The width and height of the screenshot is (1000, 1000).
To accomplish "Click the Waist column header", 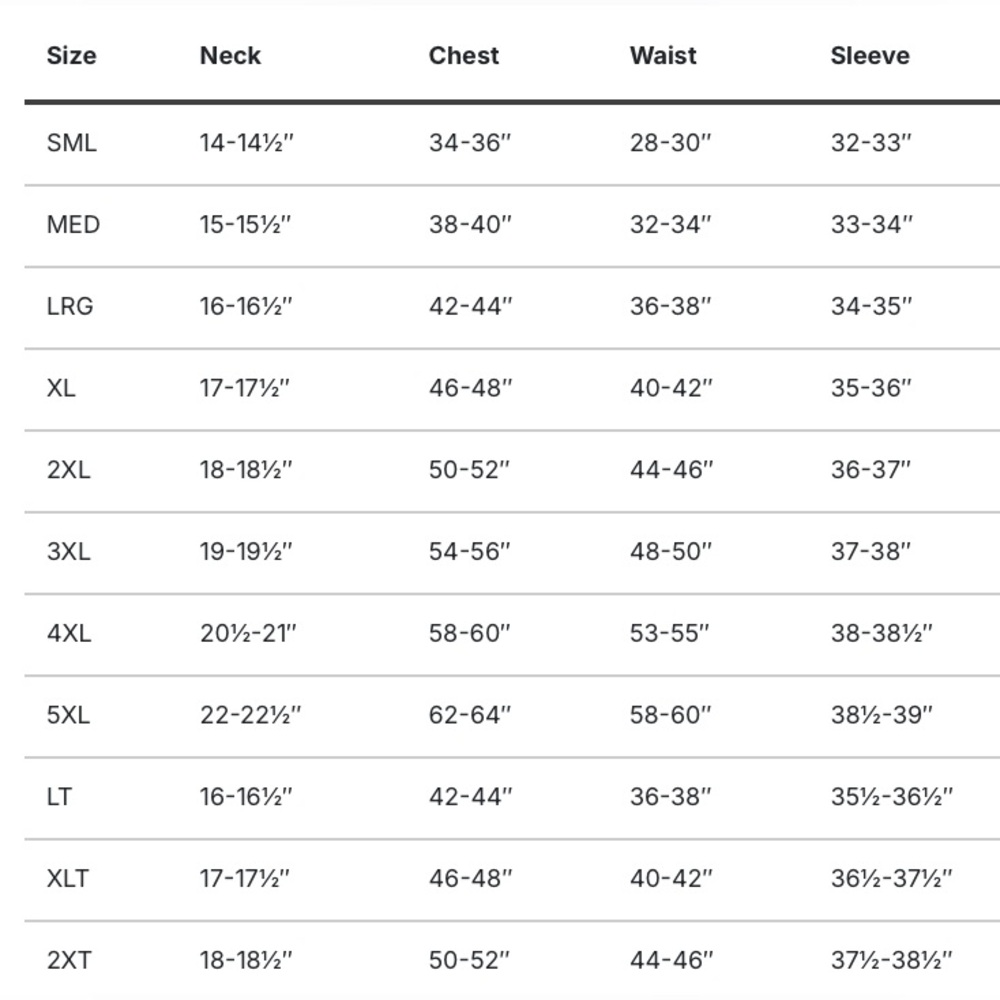I will tap(663, 56).
